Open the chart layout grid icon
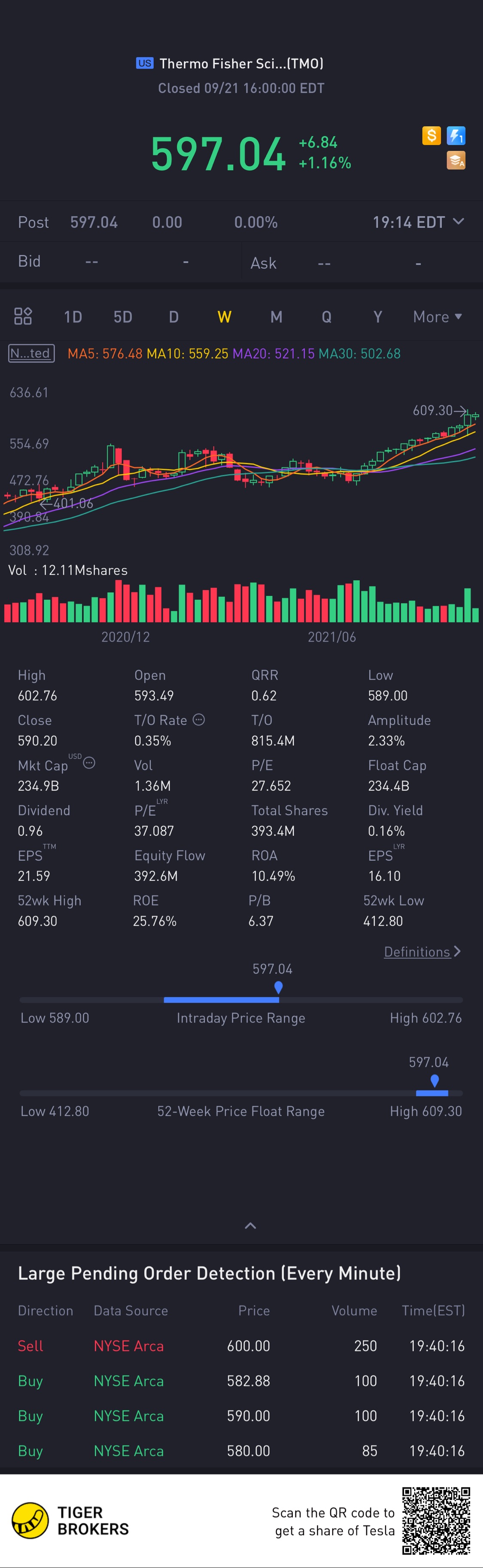 pos(23,316)
